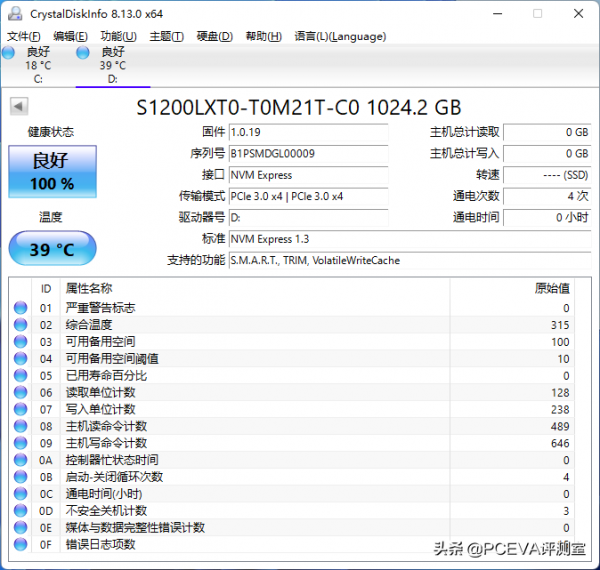Click the 属性名称 column header
The height and width of the screenshot is (570, 600).
tap(89, 288)
